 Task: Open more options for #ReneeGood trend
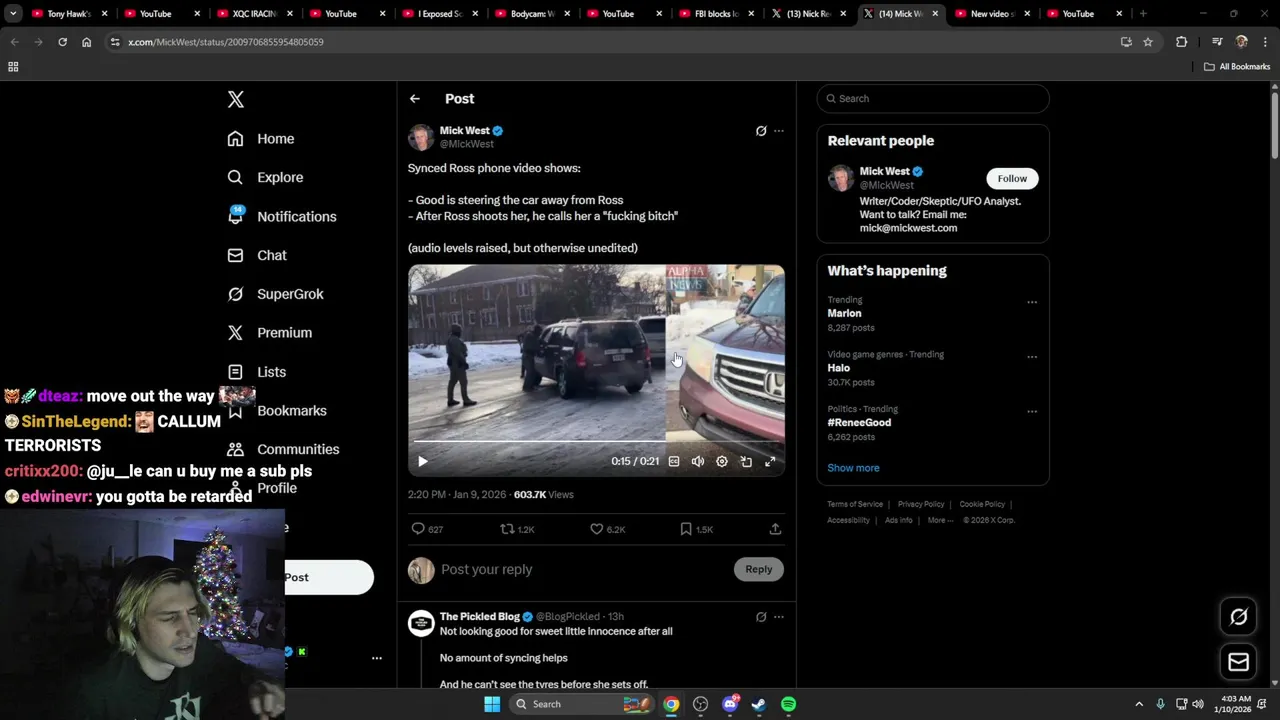[1032, 411]
